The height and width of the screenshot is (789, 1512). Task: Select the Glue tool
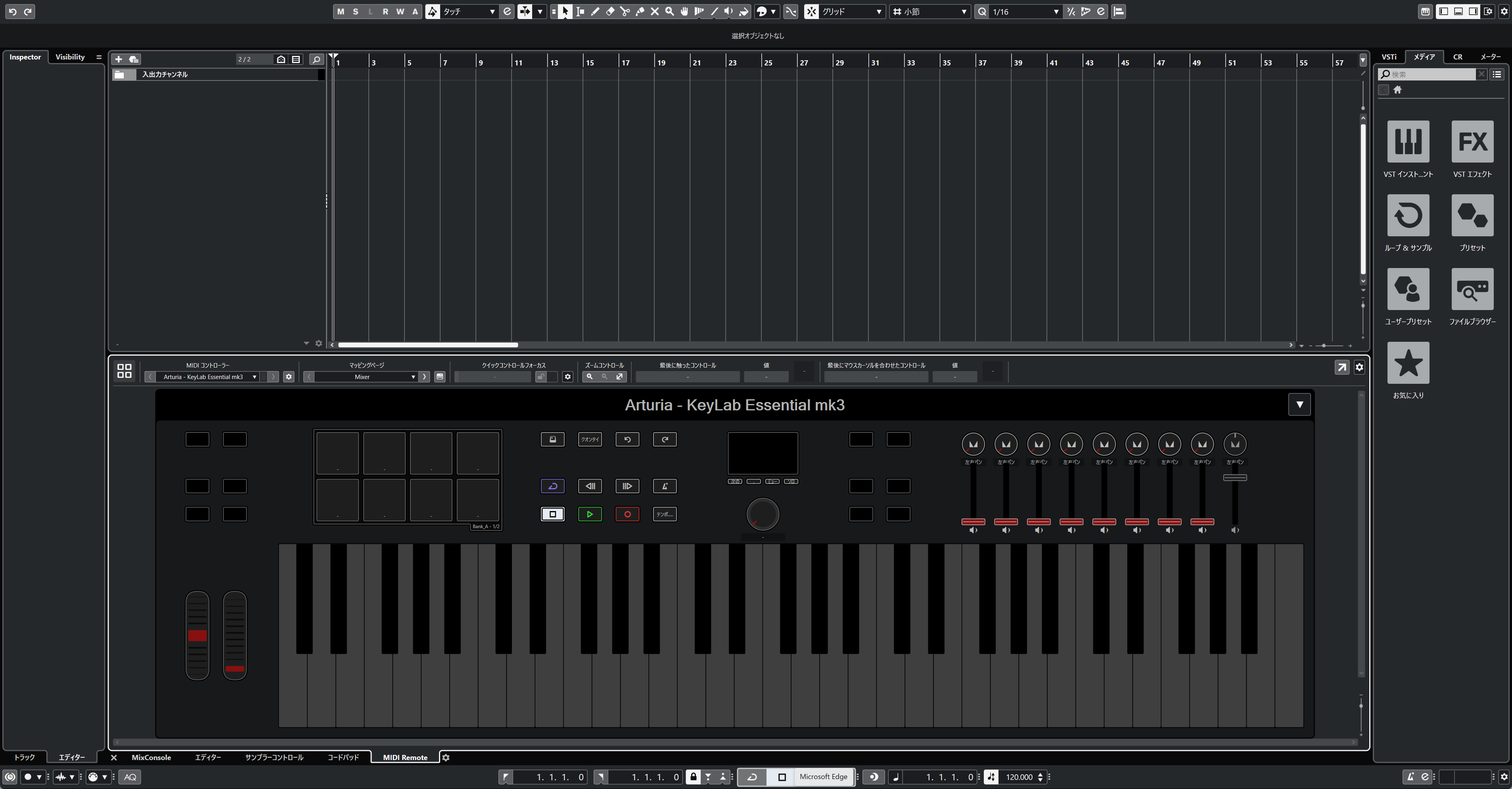click(x=640, y=11)
